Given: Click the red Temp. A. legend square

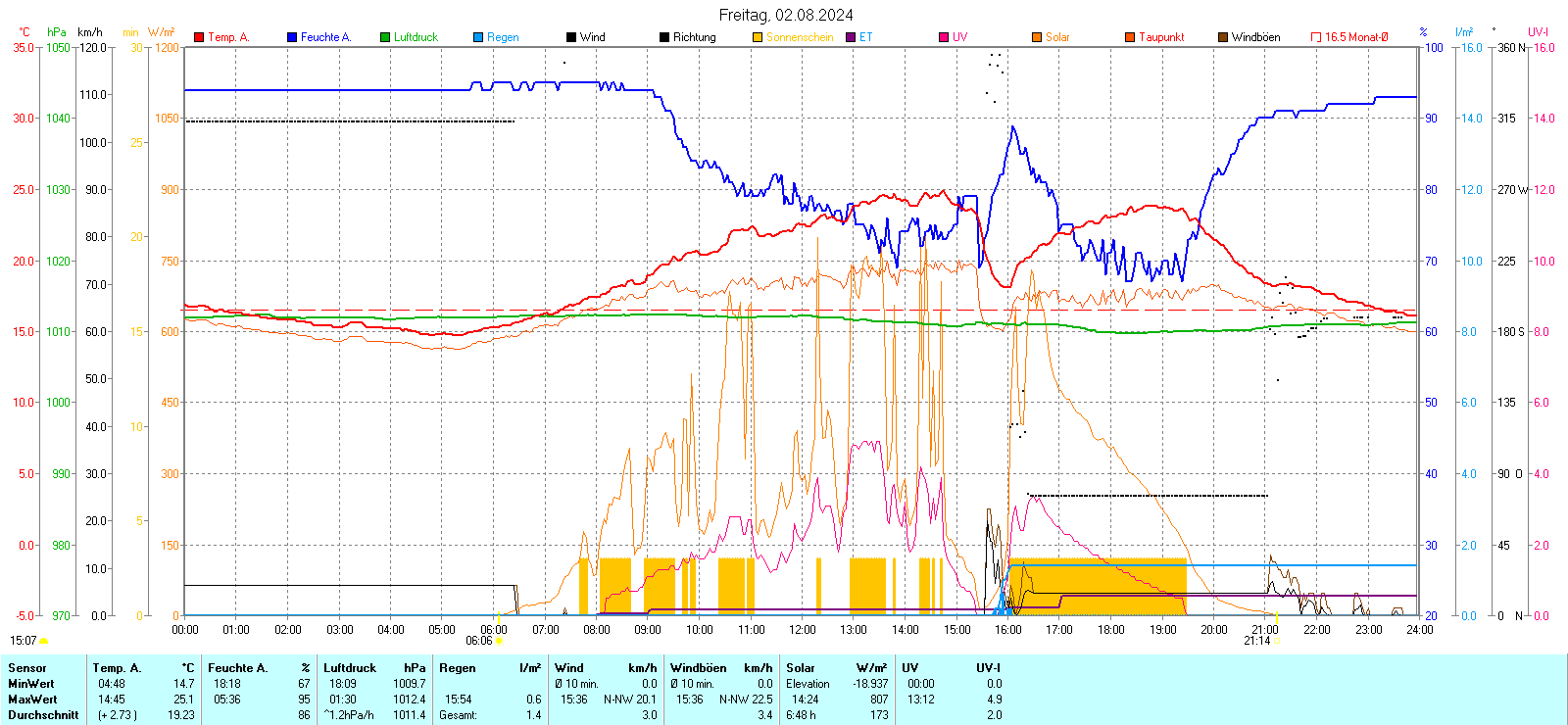Looking at the screenshot, I should click(199, 37).
